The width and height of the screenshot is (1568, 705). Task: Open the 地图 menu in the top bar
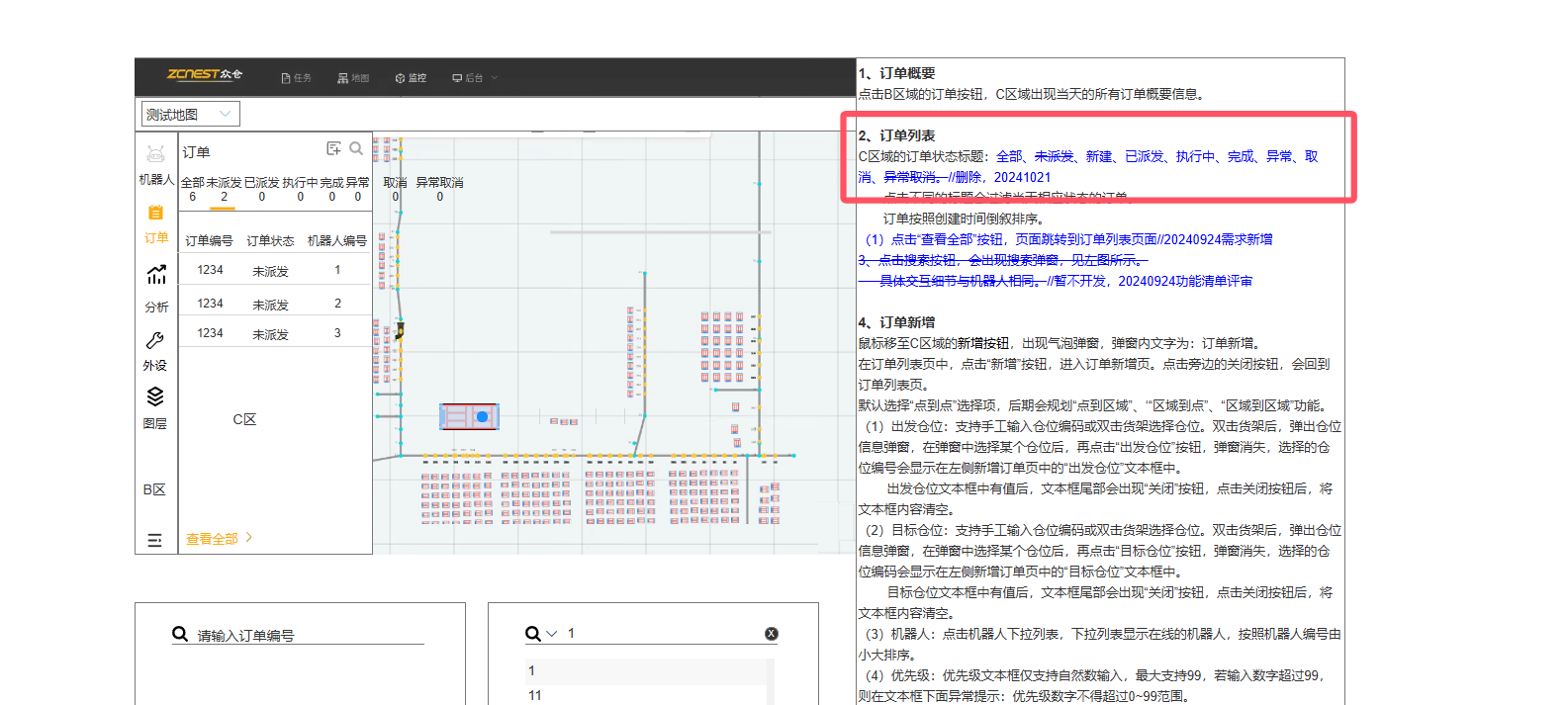point(353,78)
